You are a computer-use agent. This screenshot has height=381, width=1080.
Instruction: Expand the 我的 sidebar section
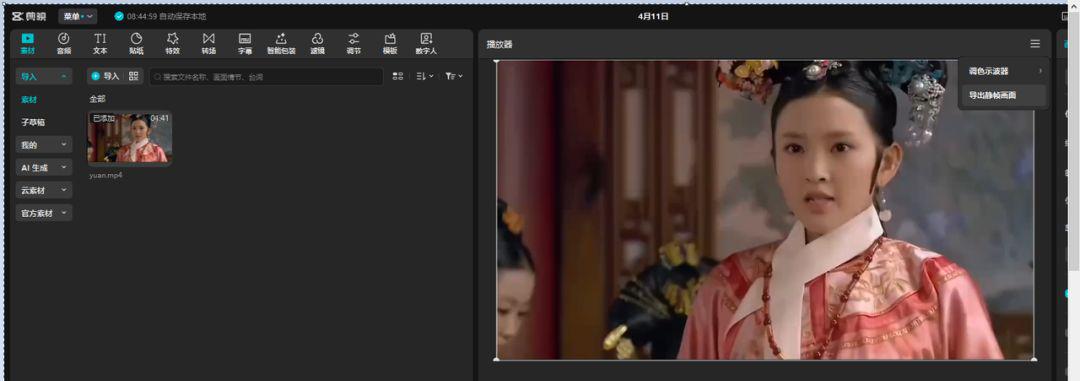44,145
